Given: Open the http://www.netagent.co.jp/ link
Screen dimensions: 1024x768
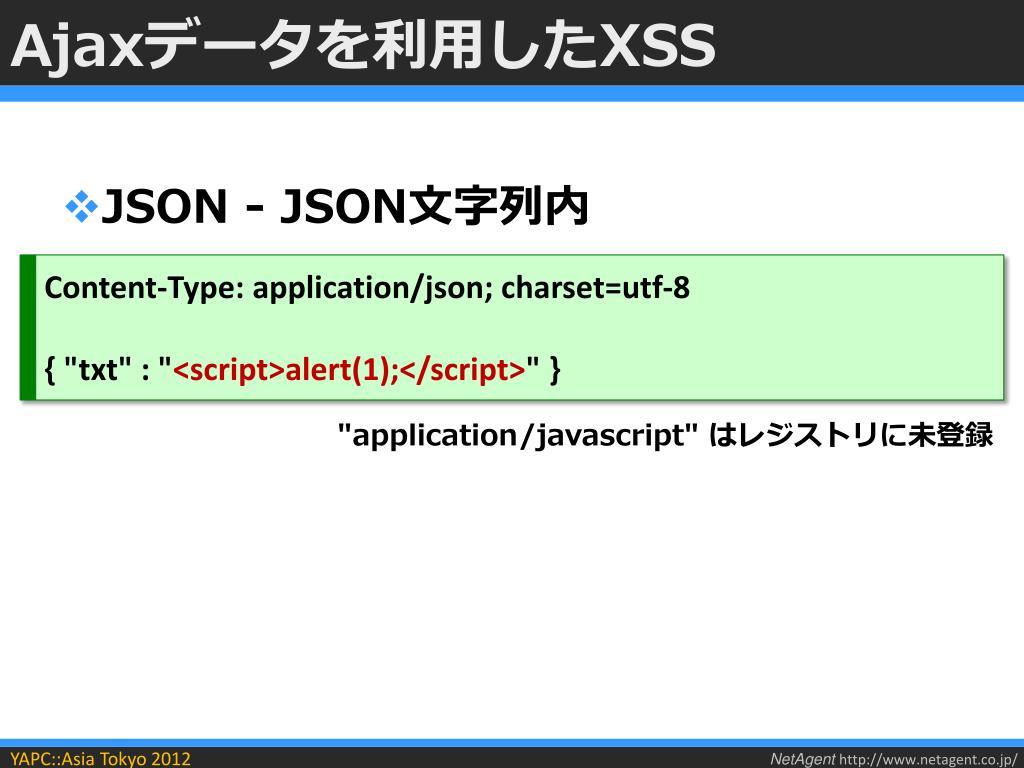Looking at the screenshot, I should [928, 760].
